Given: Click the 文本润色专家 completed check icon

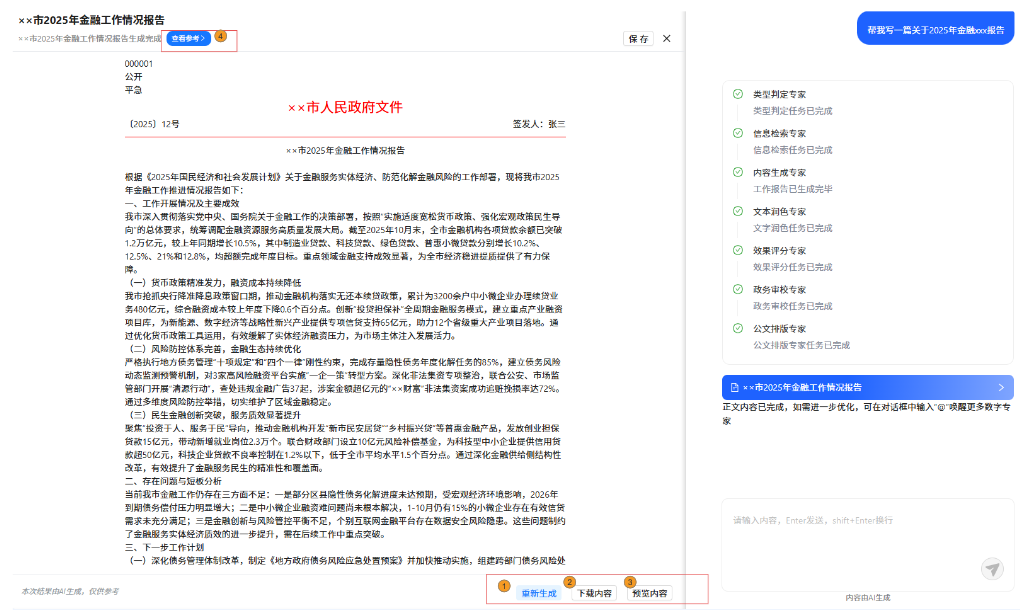Looking at the screenshot, I should coord(738,211).
